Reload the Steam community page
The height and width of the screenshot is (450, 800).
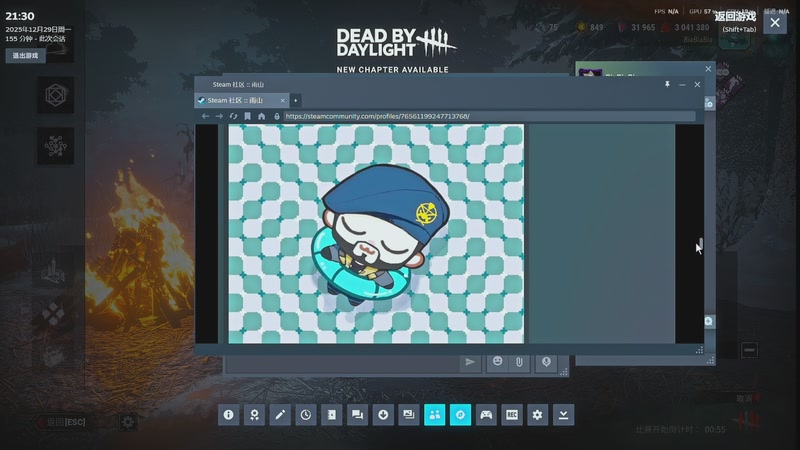(x=233, y=116)
